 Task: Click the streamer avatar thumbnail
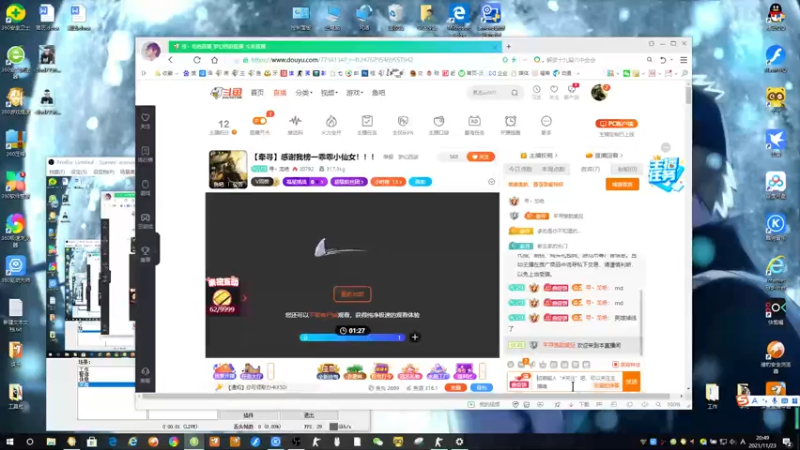pyautogui.click(x=228, y=169)
